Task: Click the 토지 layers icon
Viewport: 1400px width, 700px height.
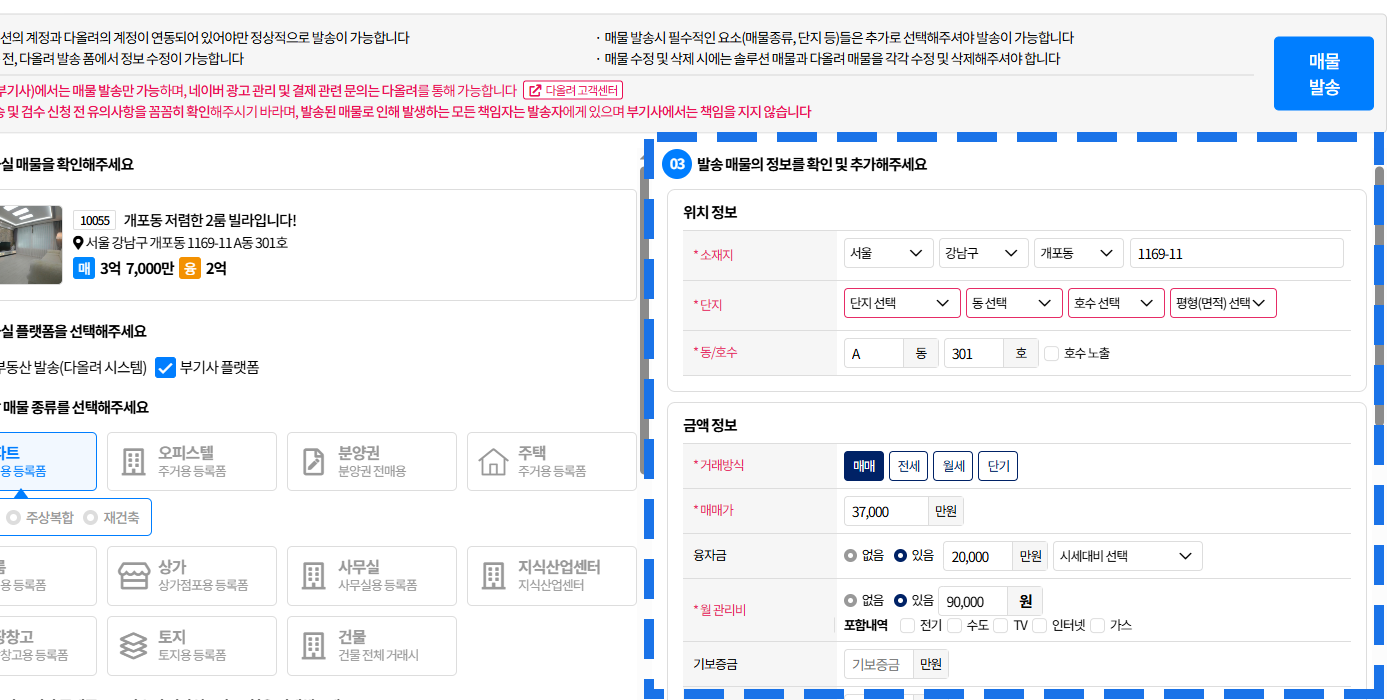Action: [133, 645]
